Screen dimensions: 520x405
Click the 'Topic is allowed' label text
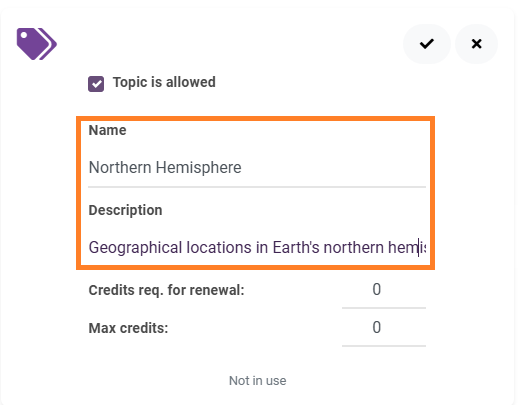pos(164,82)
